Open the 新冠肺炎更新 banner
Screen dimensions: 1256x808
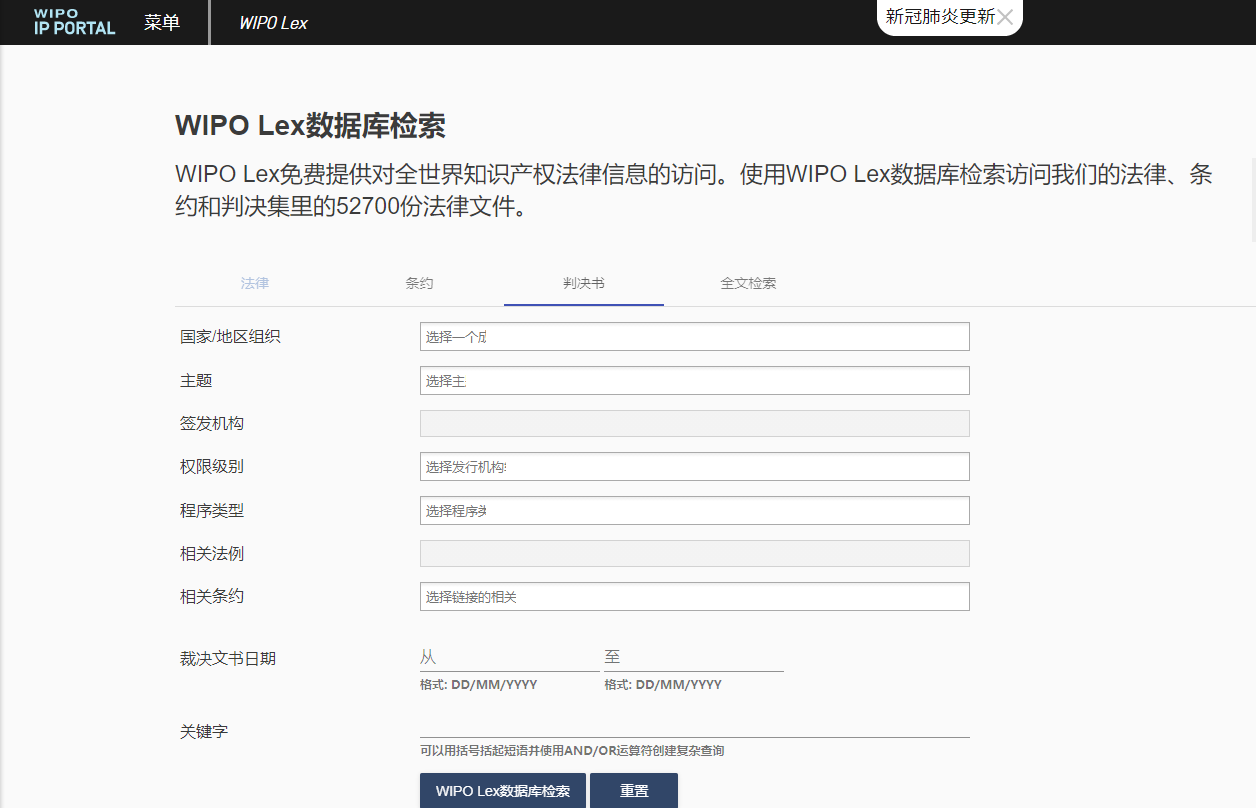[x=940, y=17]
